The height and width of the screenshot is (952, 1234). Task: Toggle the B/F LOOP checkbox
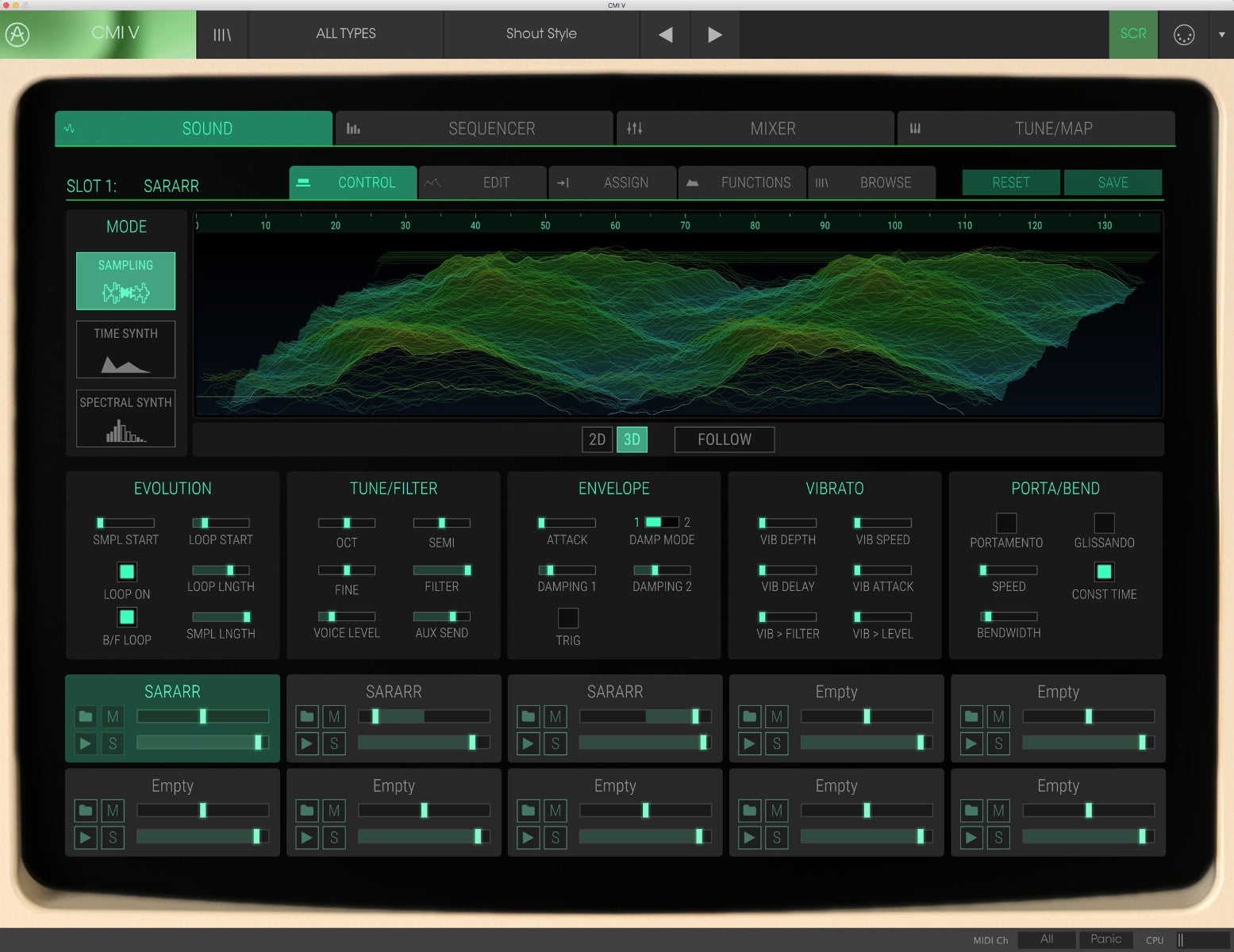(126, 617)
